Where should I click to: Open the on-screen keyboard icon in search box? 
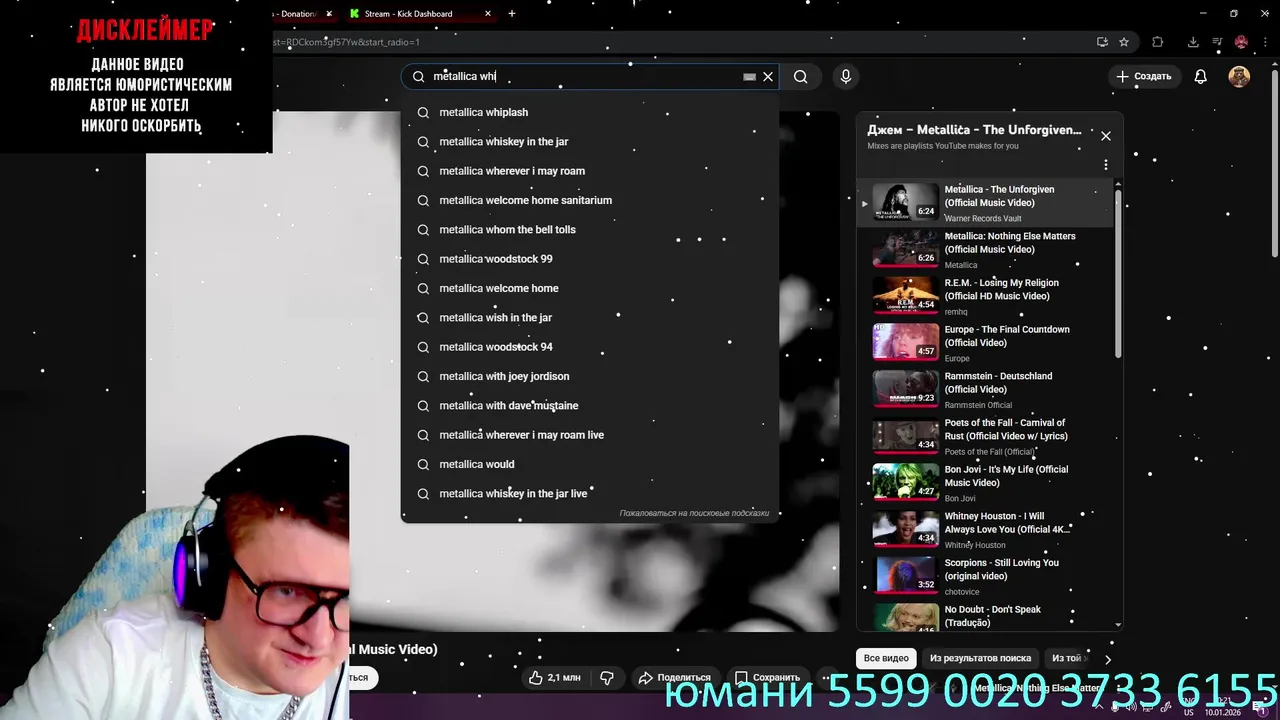click(x=749, y=77)
